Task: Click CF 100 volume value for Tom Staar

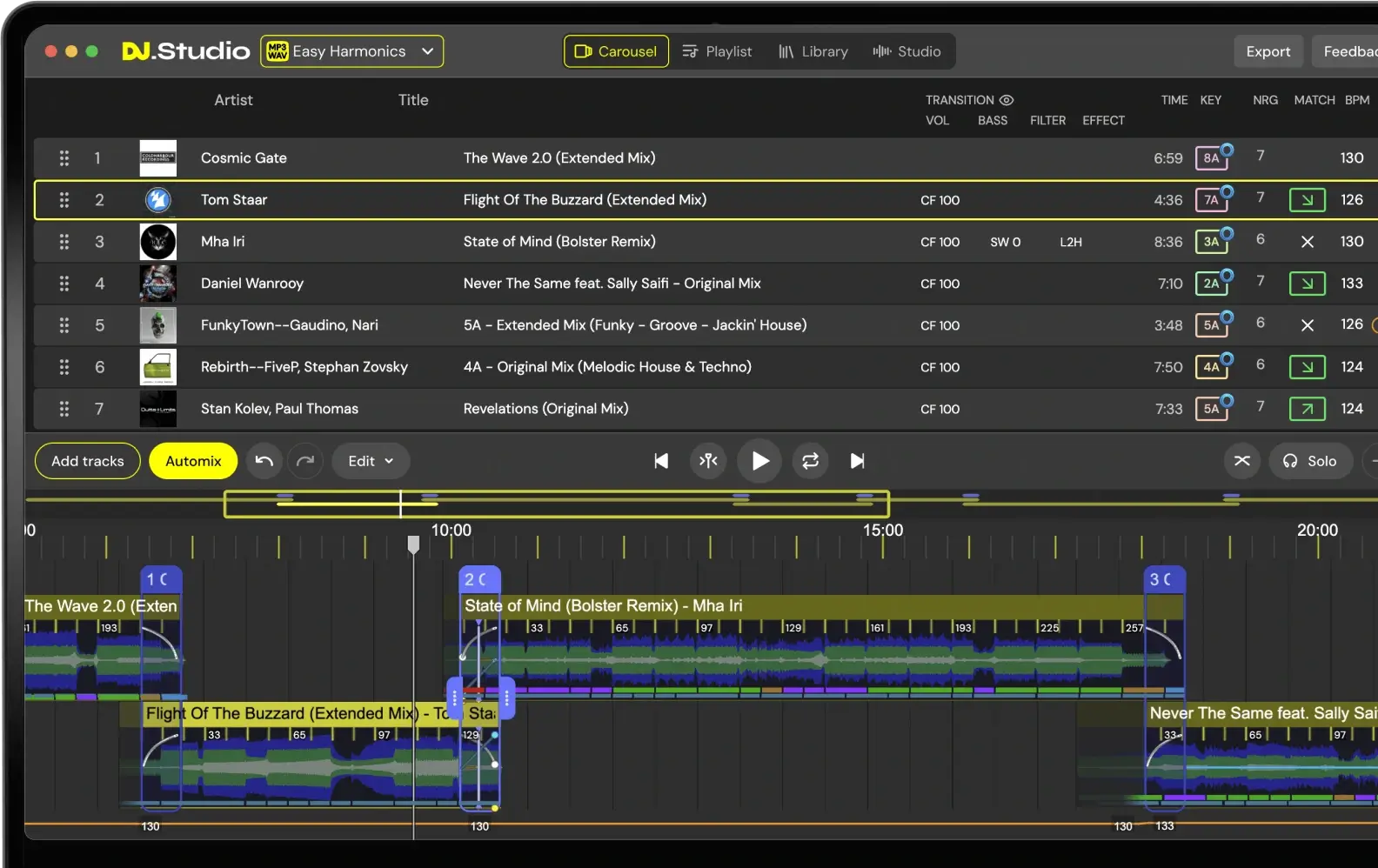Action: click(940, 200)
